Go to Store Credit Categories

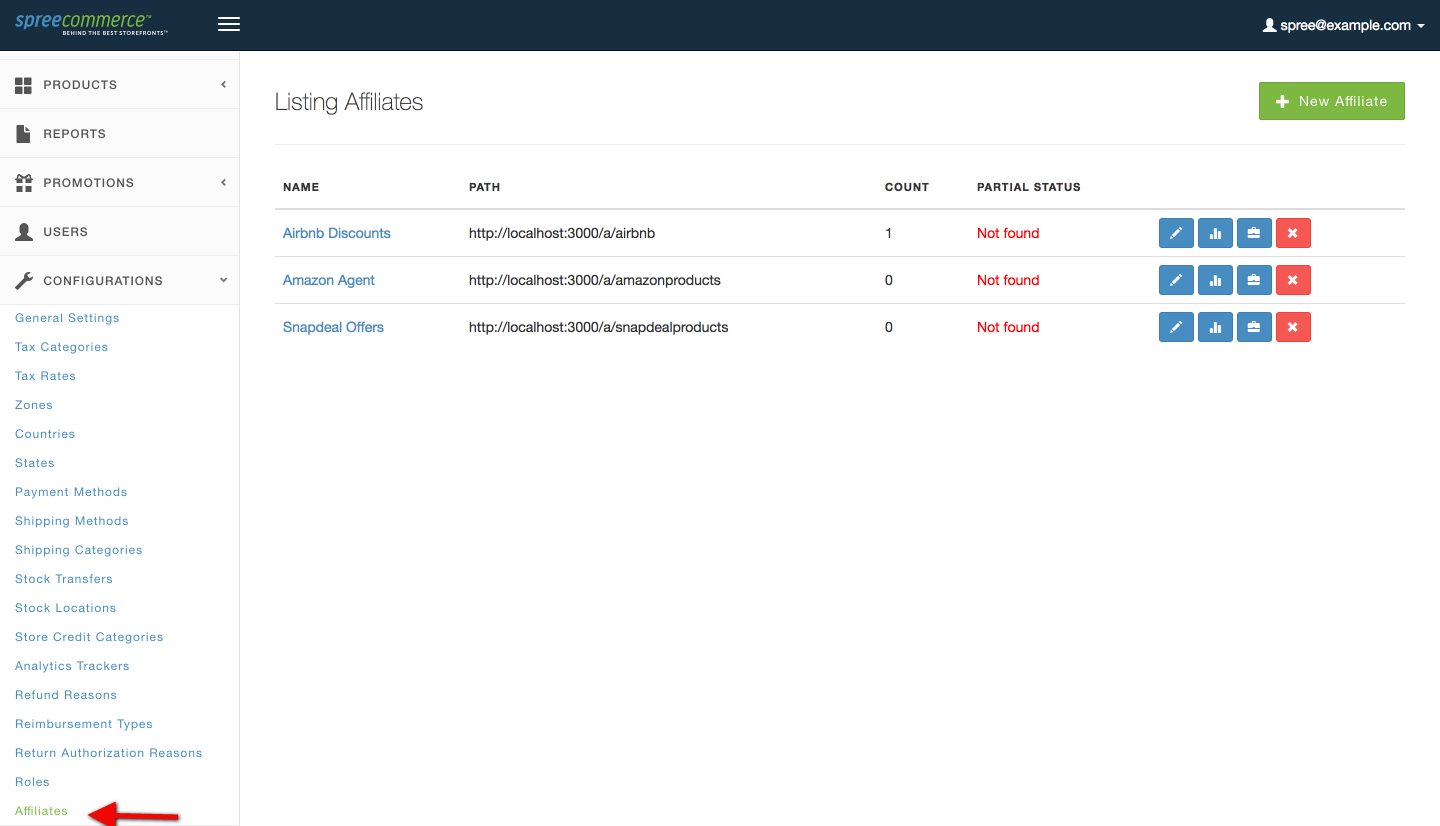click(x=89, y=637)
